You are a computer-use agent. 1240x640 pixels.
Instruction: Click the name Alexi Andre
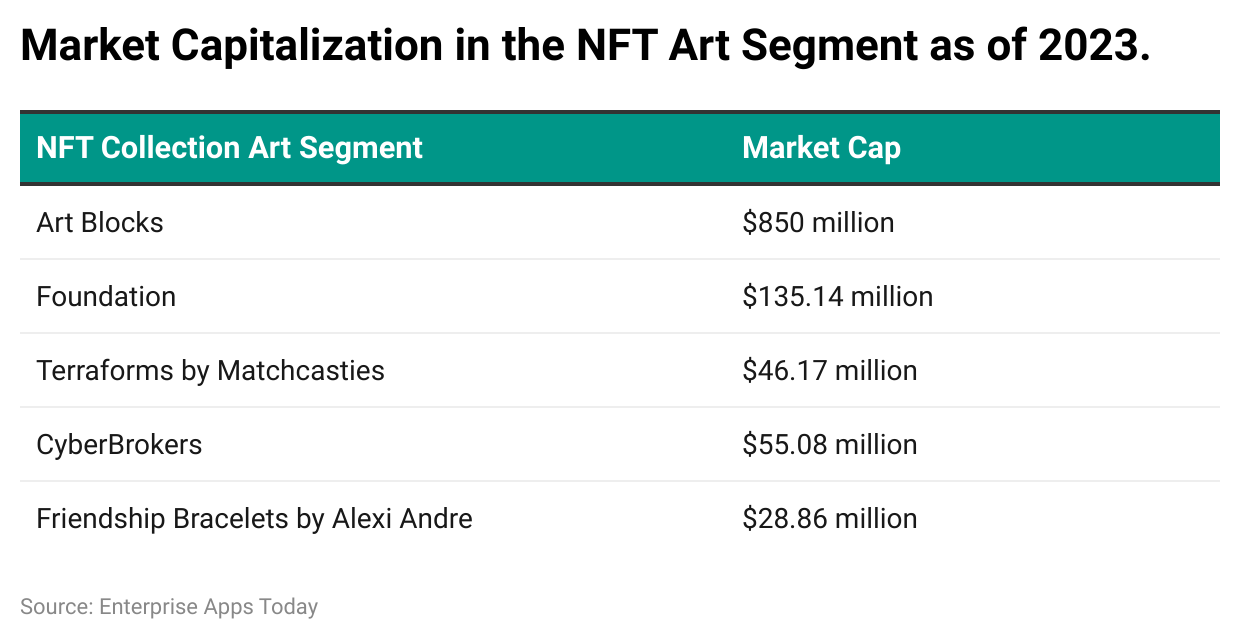400,518
